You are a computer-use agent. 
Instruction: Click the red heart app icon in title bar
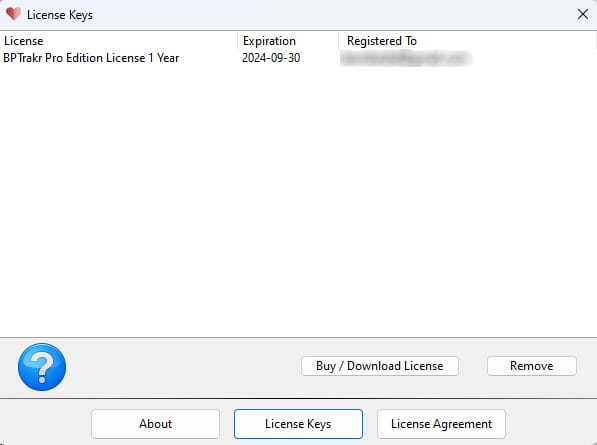tap(13, 14)
